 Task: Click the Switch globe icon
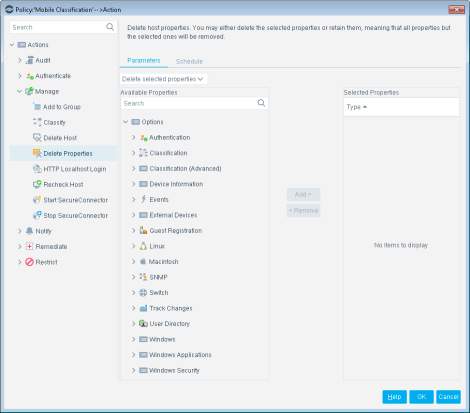tap(143, 292)
